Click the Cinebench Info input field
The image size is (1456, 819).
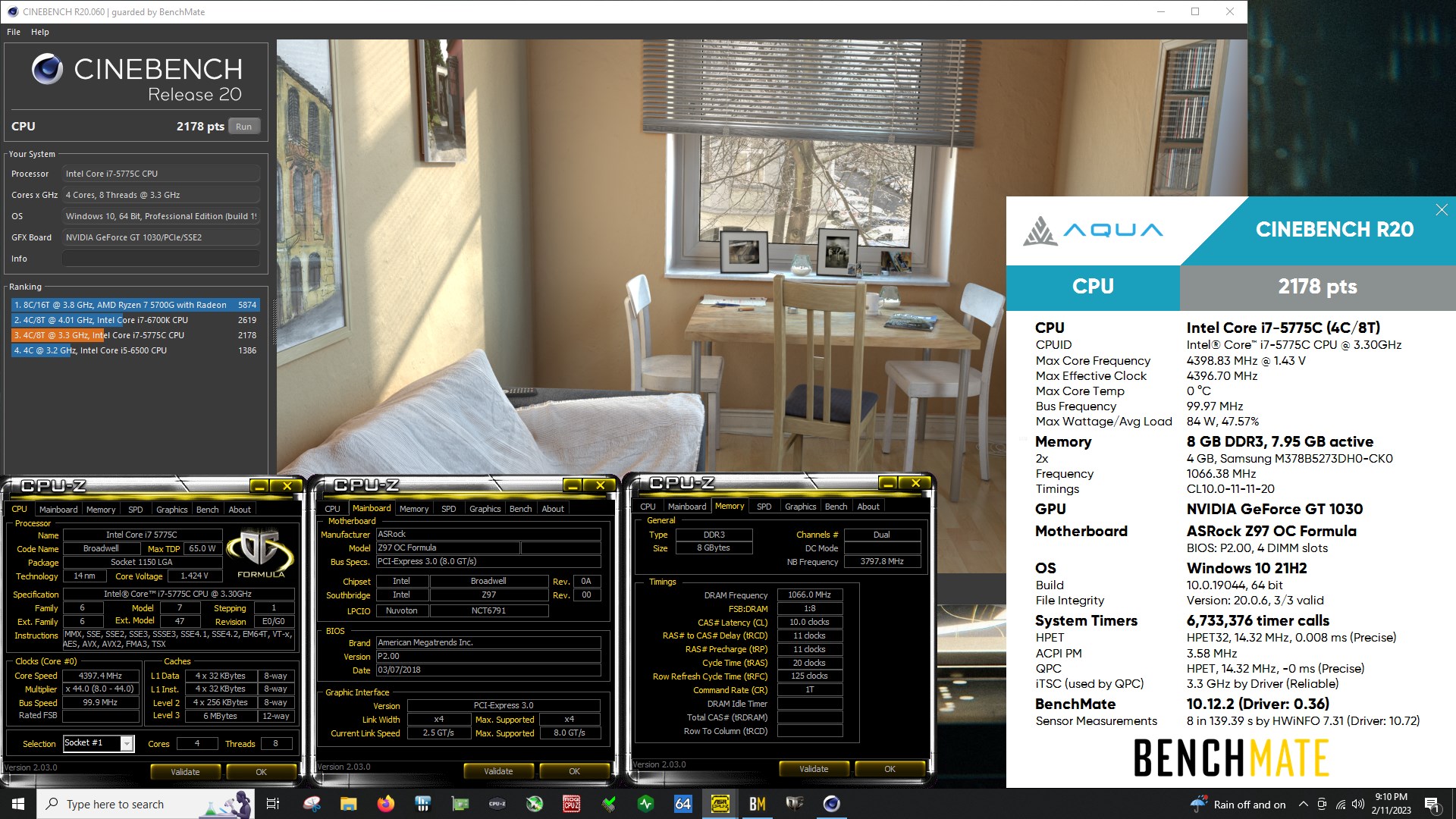pos(161,259)
